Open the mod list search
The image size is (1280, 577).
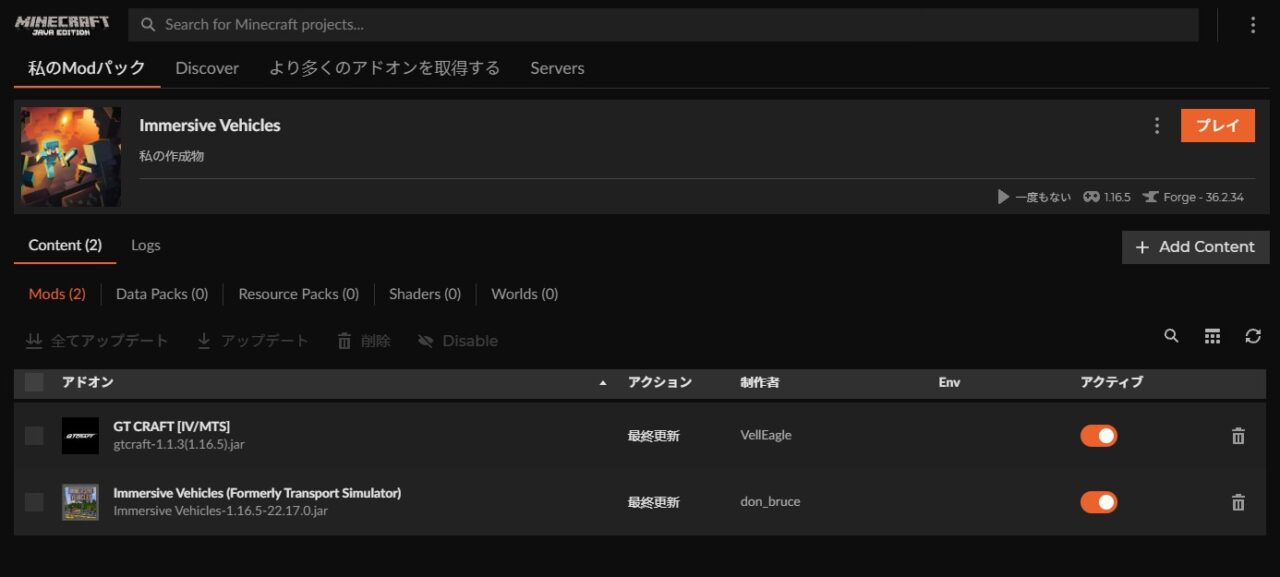1171,337
